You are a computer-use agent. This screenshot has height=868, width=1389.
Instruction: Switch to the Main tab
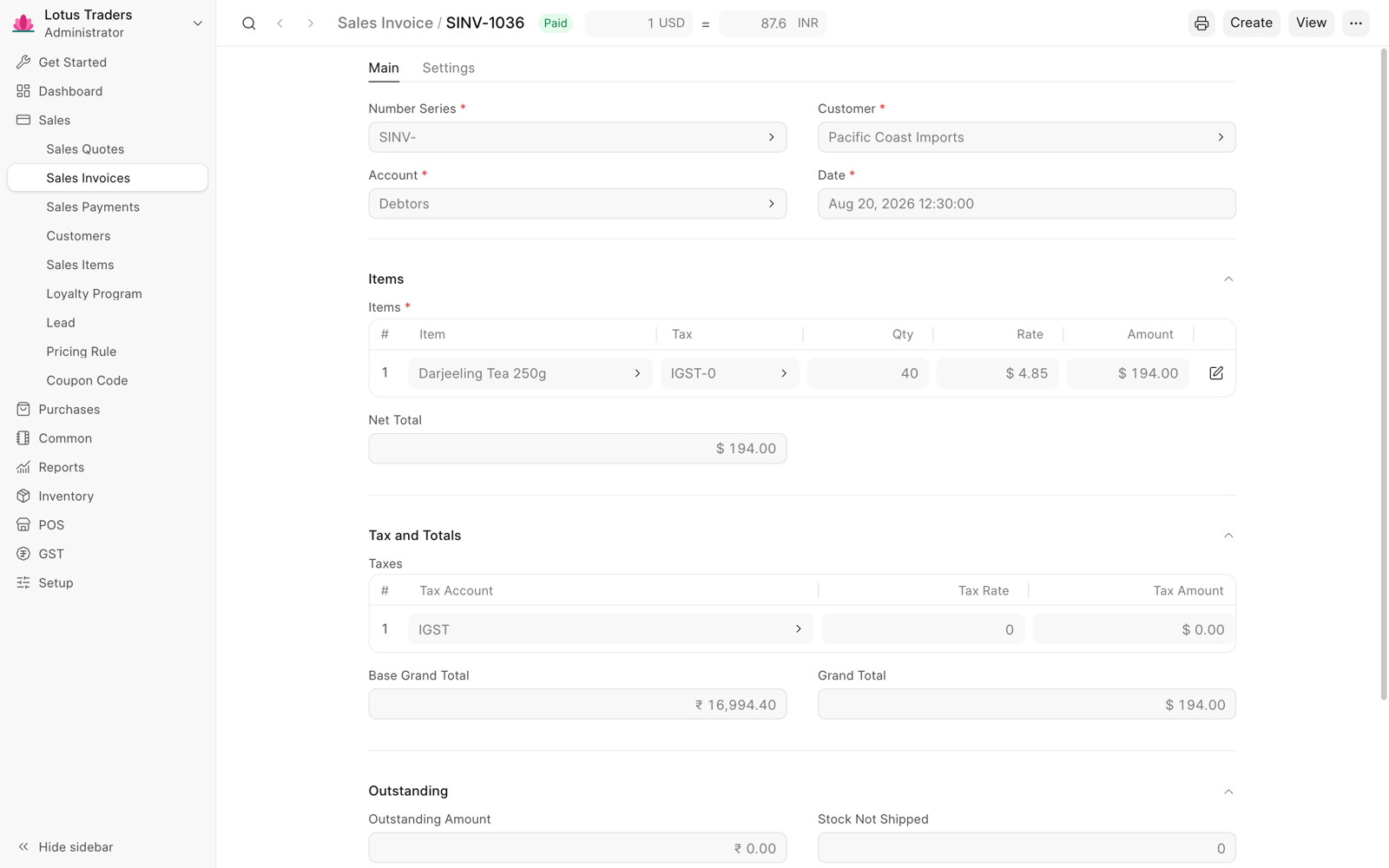[384, 68]
